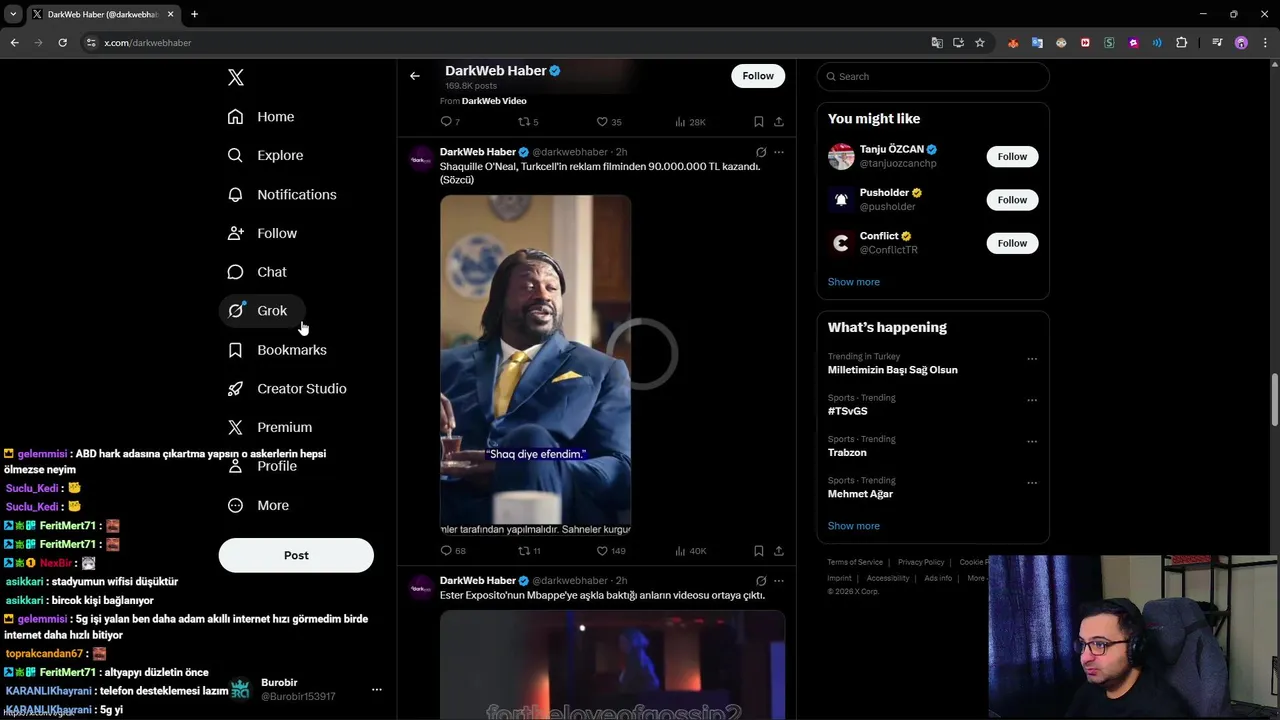Follow Pusholder account

(1012, 200)
